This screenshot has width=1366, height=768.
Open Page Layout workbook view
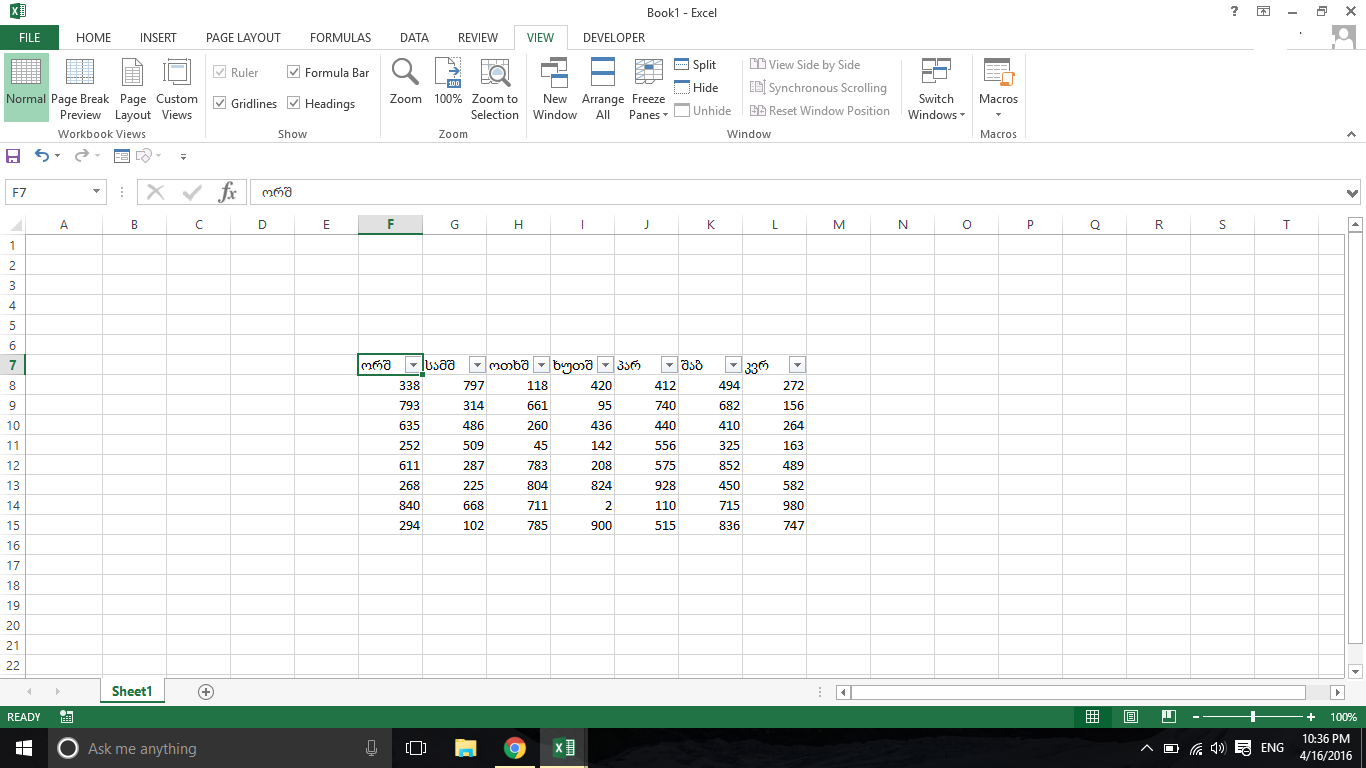(133, 89)
